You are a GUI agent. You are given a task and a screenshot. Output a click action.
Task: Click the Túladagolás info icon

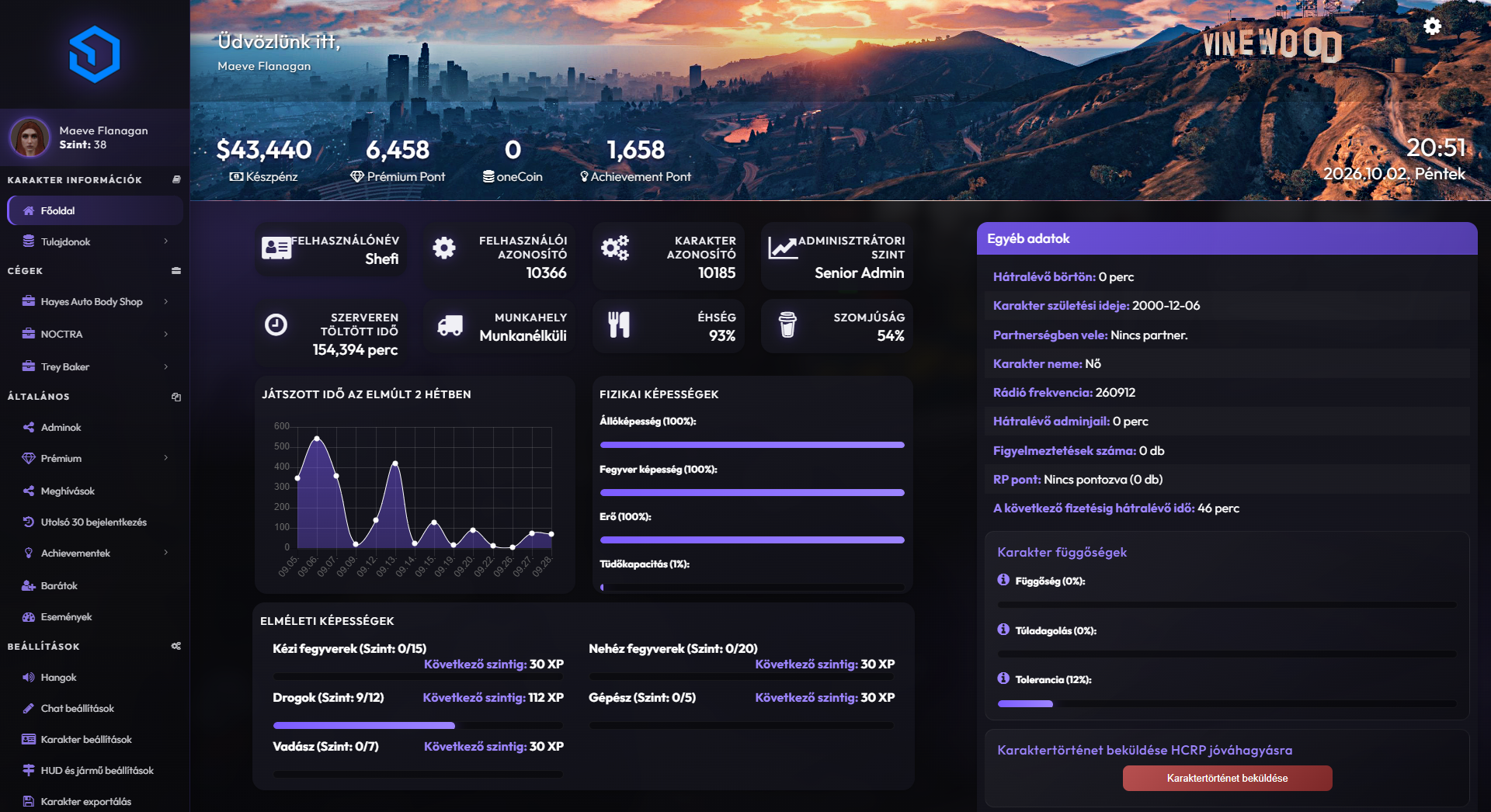[1003, 630]
